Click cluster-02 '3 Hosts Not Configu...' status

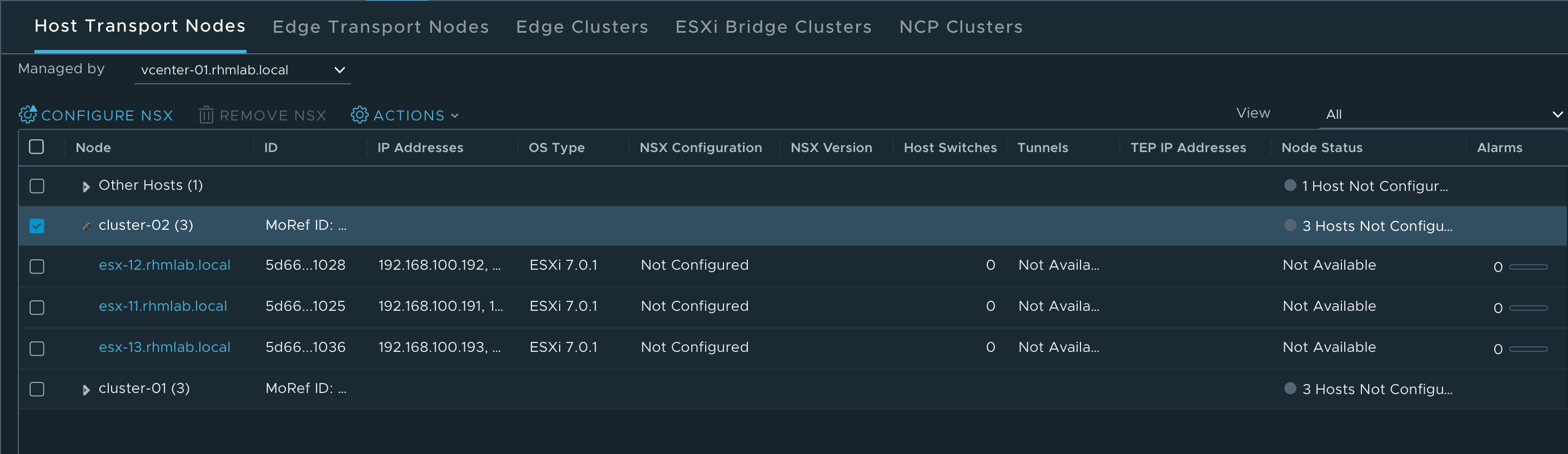pyautogui.click(x=1377, y=226)
